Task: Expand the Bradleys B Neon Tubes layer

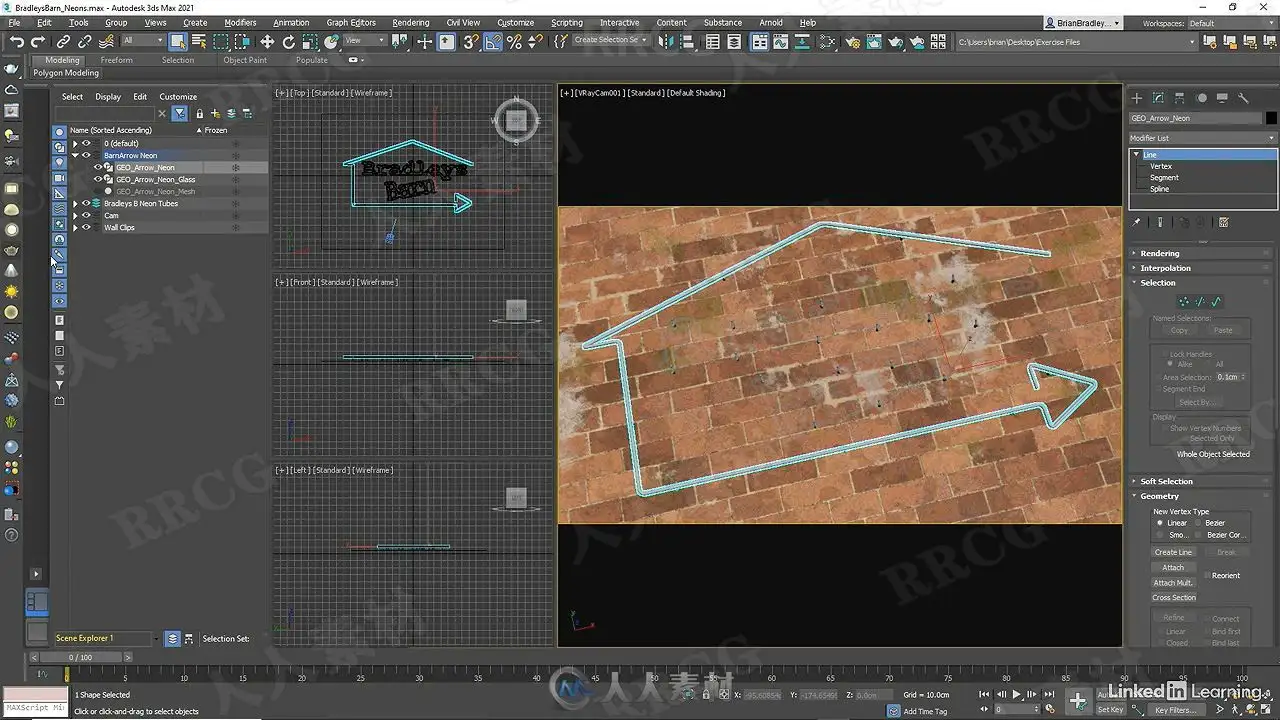Action: point(75,204)
